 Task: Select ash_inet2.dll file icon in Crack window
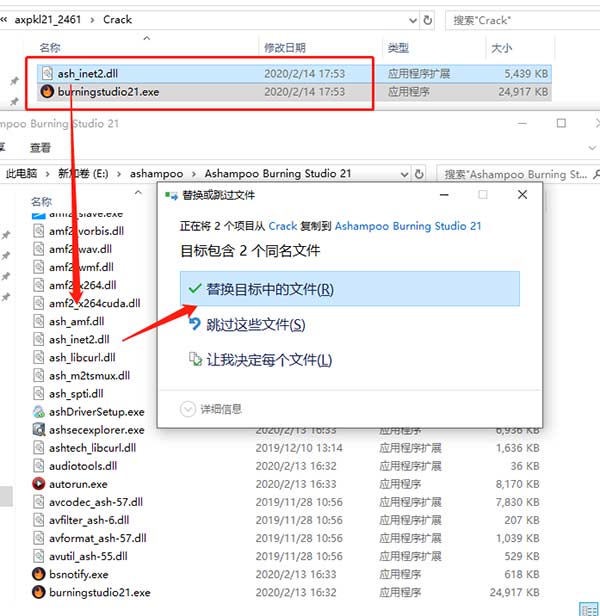tap(47, 73)
